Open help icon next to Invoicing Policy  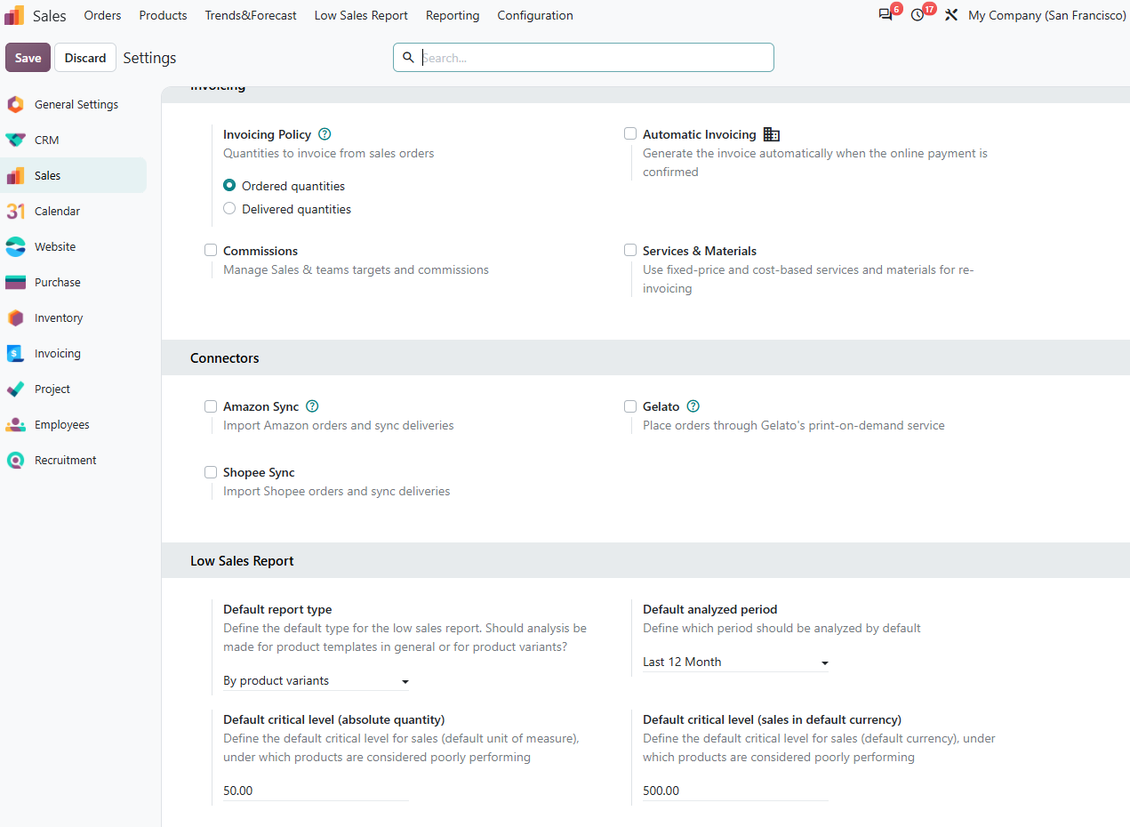(x=325, y=134)
